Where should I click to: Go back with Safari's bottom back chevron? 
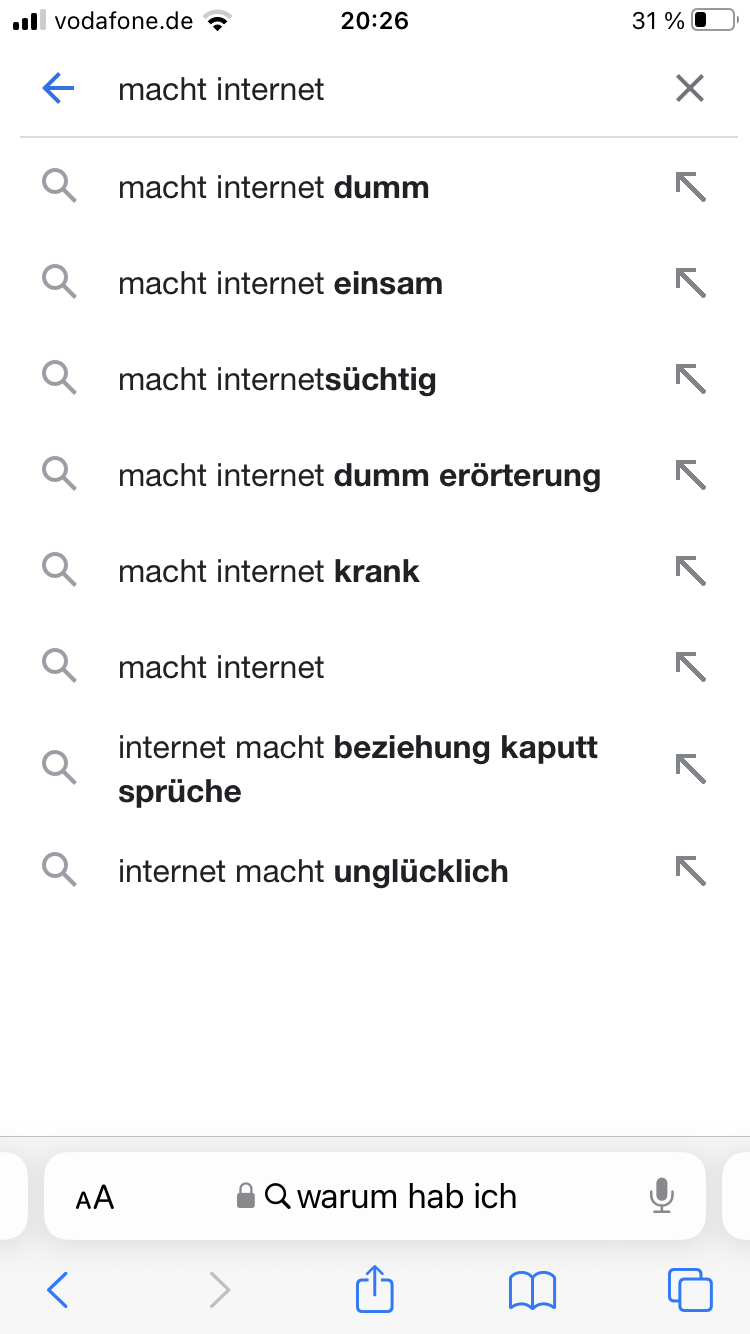pos(58,1290)
